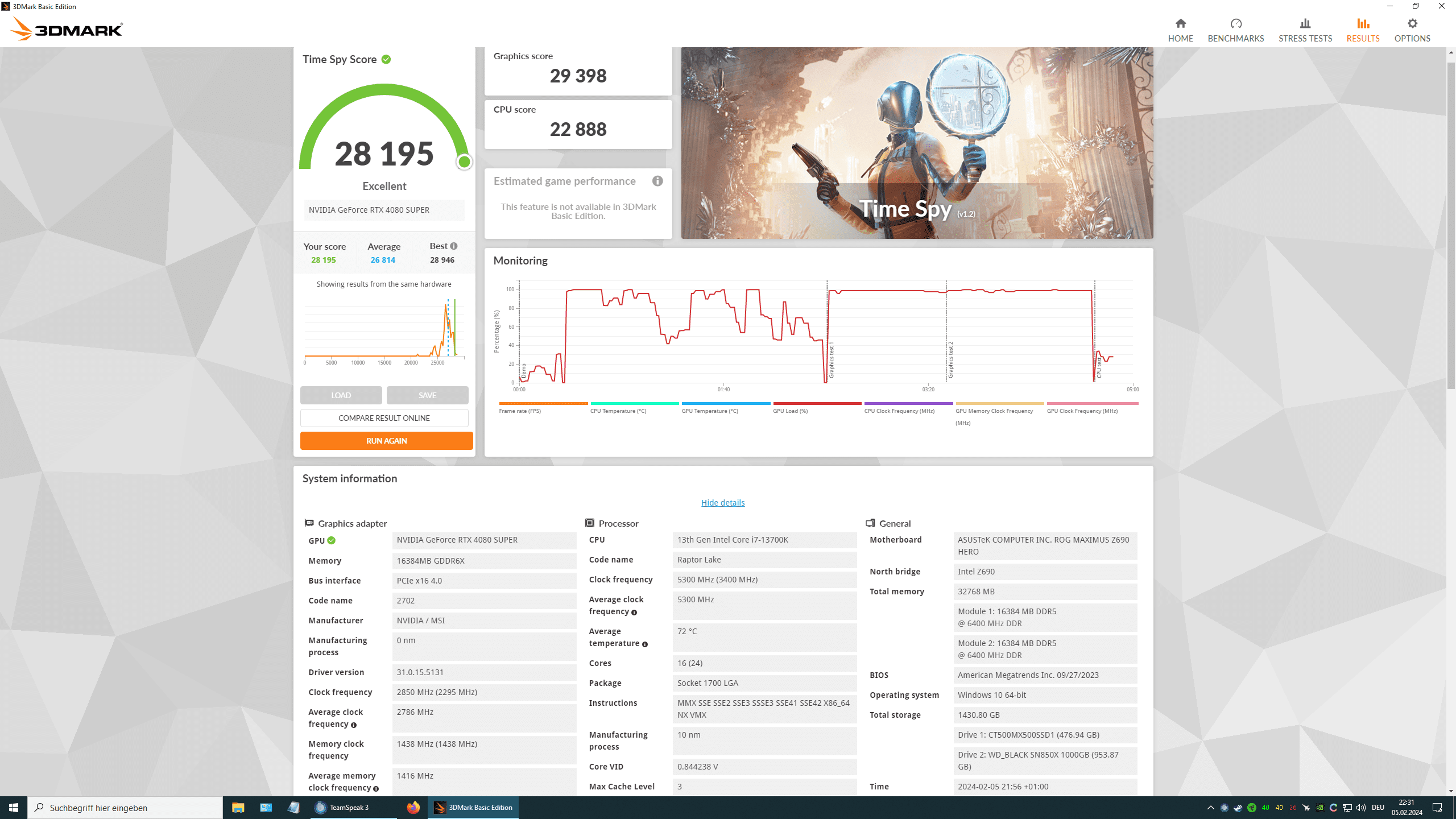Open the Estimated game performance info icon
Screen dimensions: 1456x819
(657, 181)
